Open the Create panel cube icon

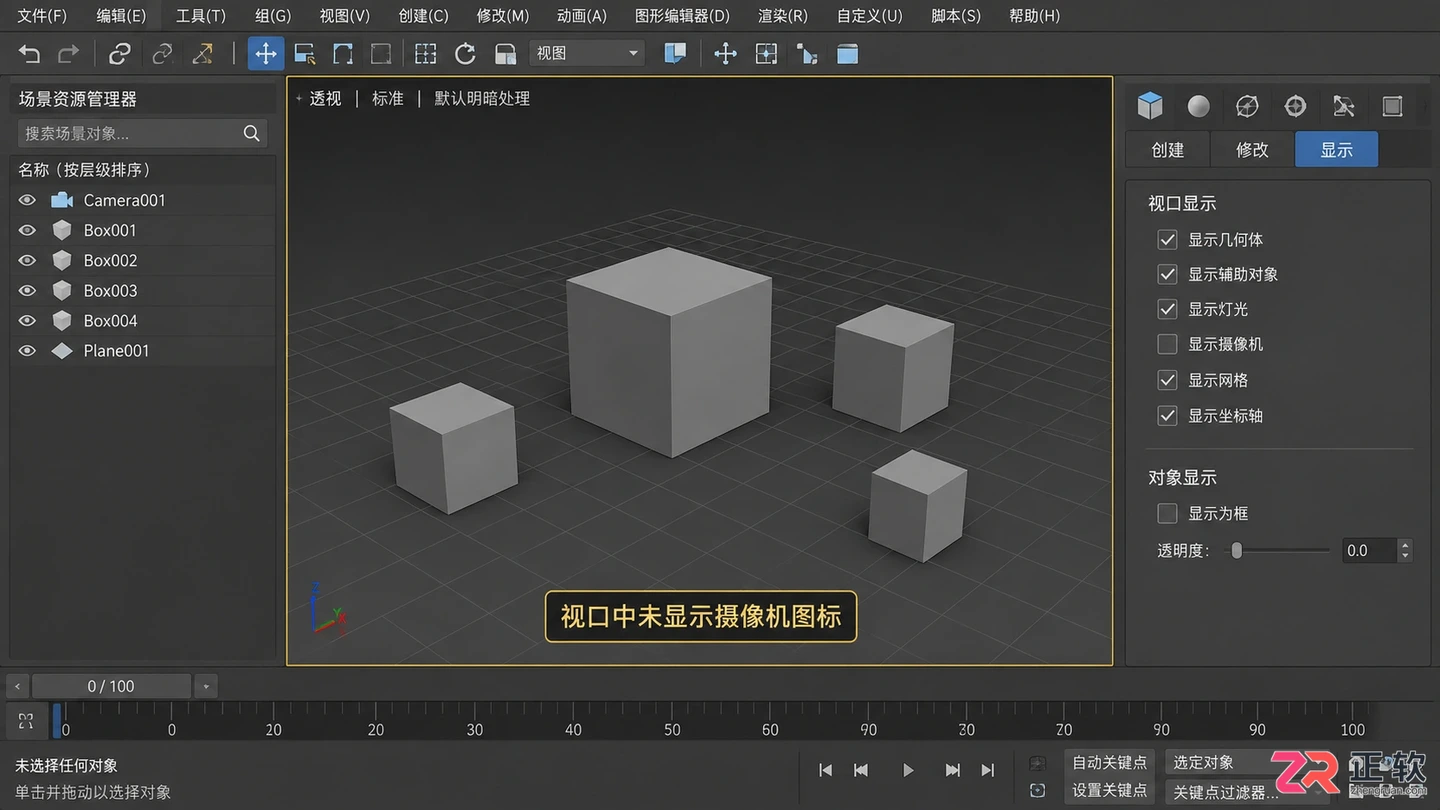click(1150, 105)
